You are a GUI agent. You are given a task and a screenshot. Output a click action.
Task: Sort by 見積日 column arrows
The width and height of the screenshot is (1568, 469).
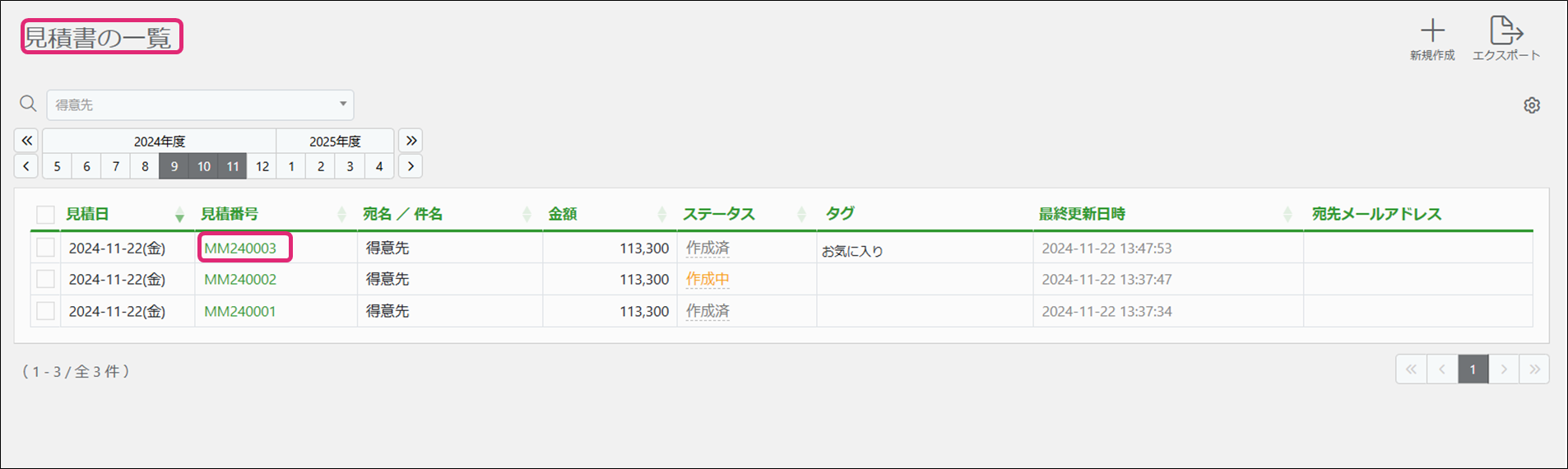[179, 215]
